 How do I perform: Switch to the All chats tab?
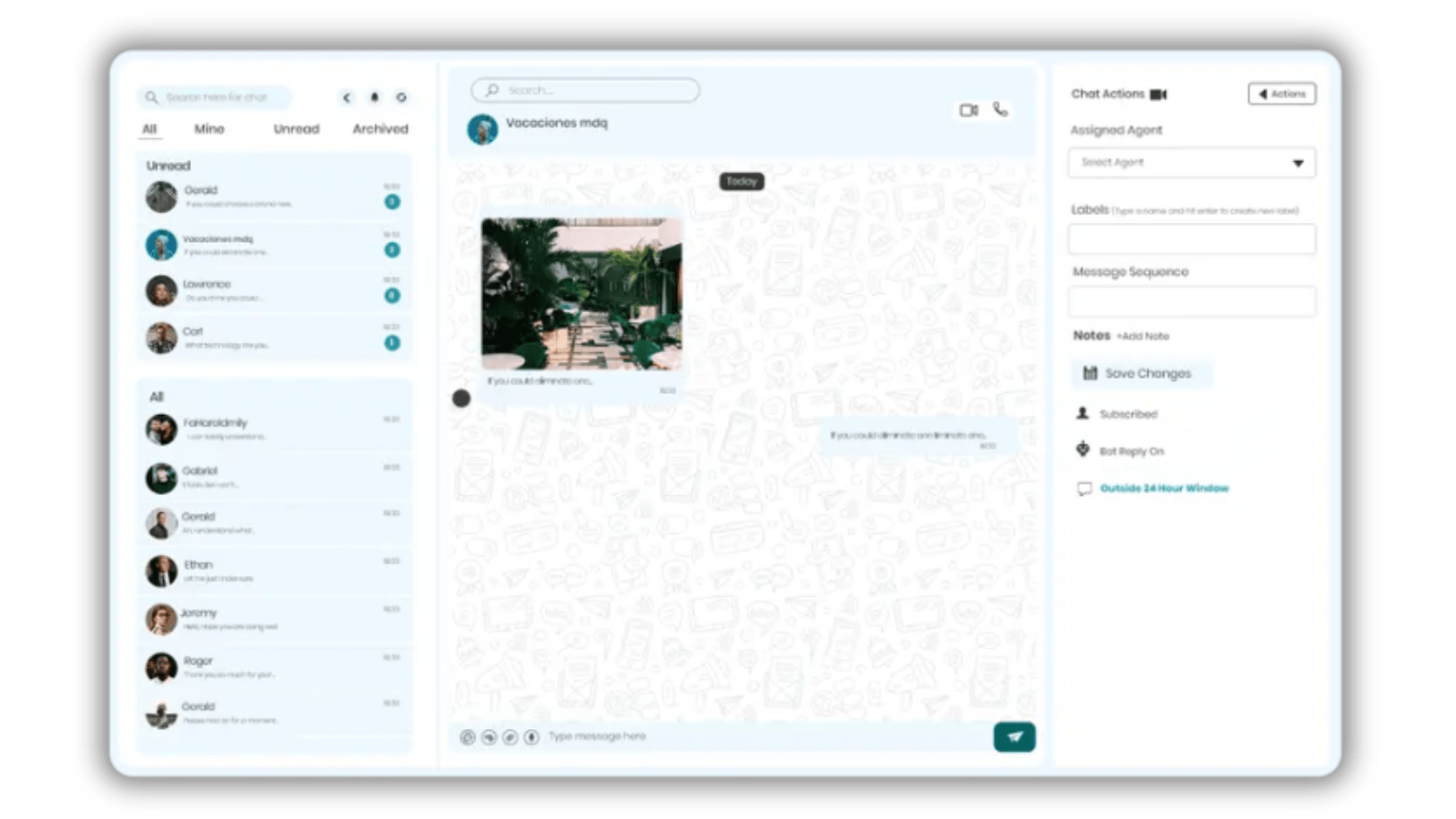pyautogui.click(x=149, y=129)
